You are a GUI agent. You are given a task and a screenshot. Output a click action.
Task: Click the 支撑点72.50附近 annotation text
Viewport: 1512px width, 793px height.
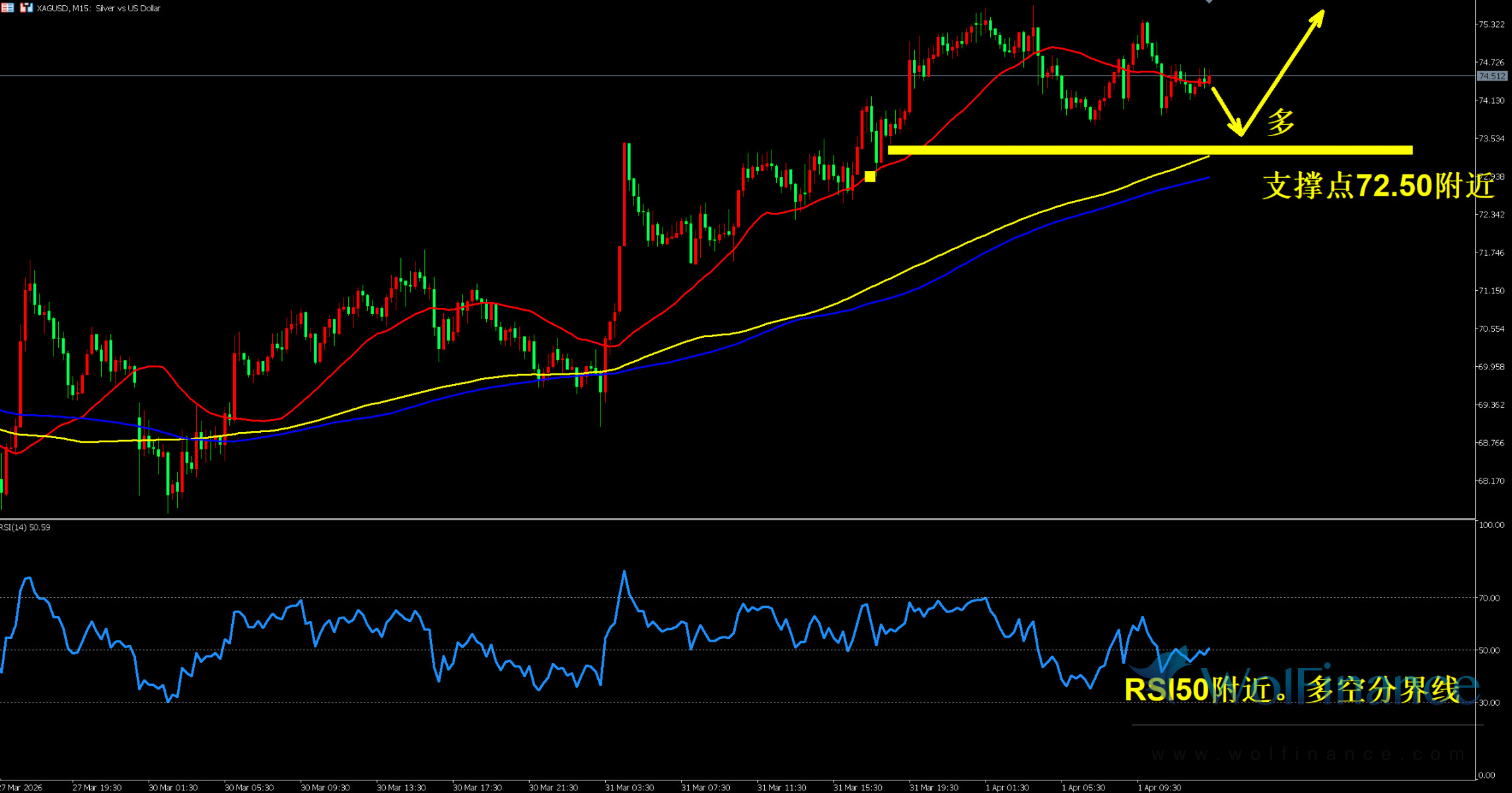tap(1377, 186)
